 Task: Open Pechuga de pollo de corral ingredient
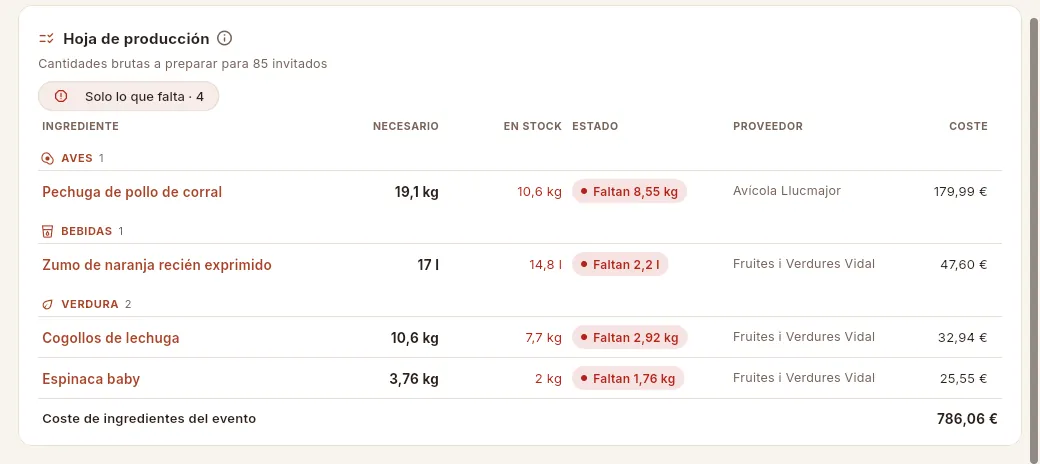click(132, 192)
